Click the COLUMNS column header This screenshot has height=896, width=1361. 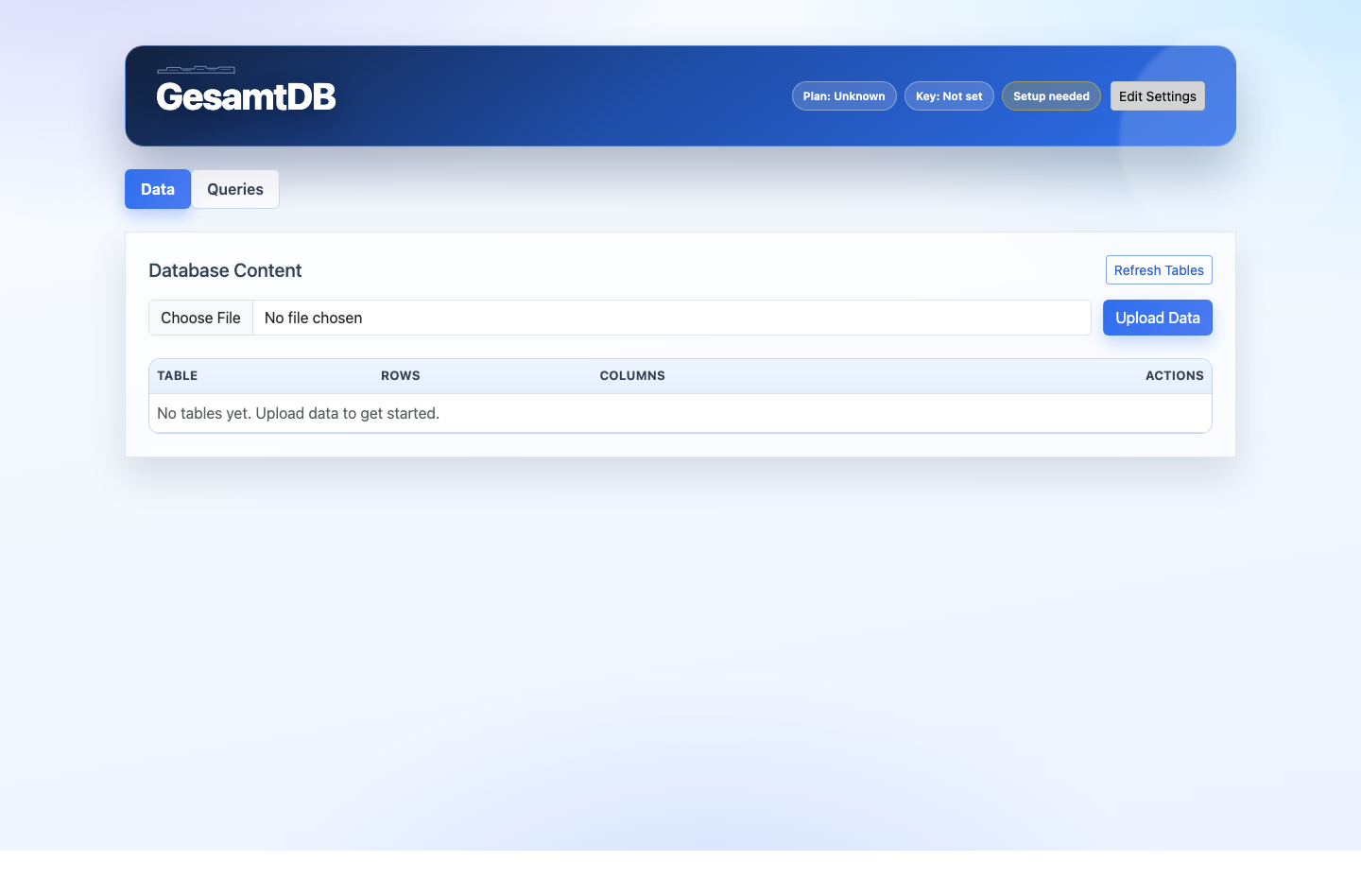pos(632,375)
